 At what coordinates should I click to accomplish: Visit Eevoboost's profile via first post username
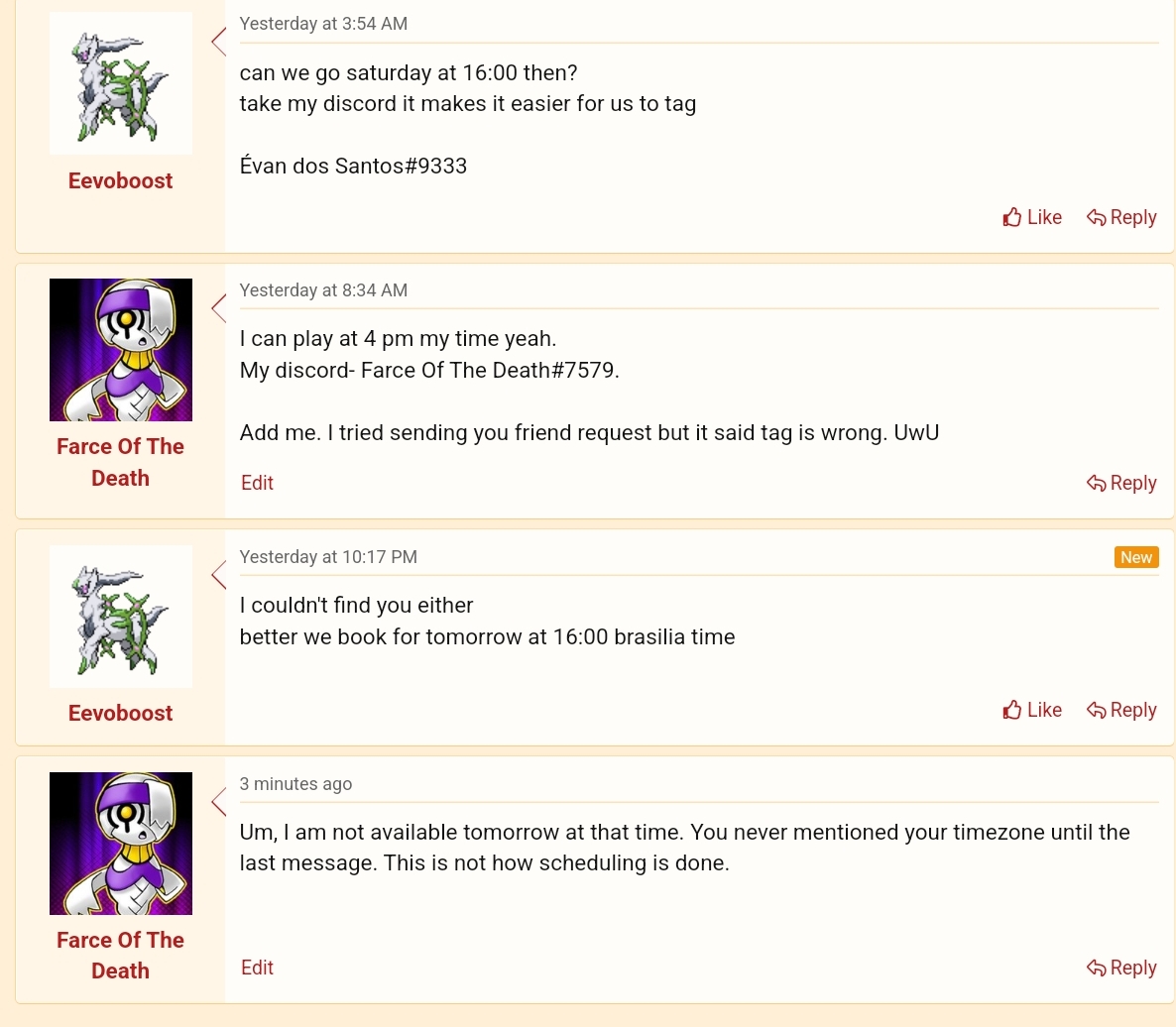[120, 180]
